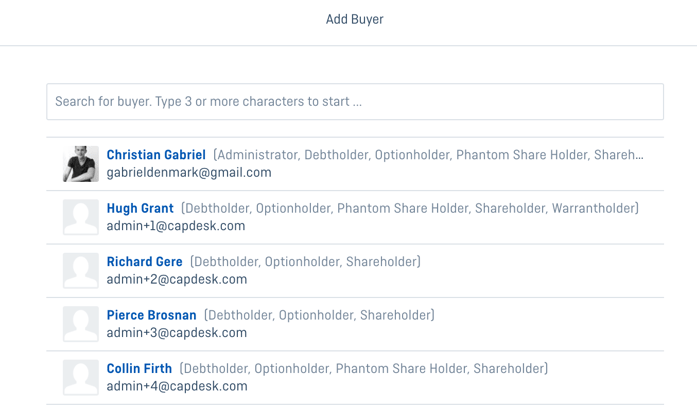
Task: Click the admin+1@capdesk.com email
Action: [x=176, y=226]
